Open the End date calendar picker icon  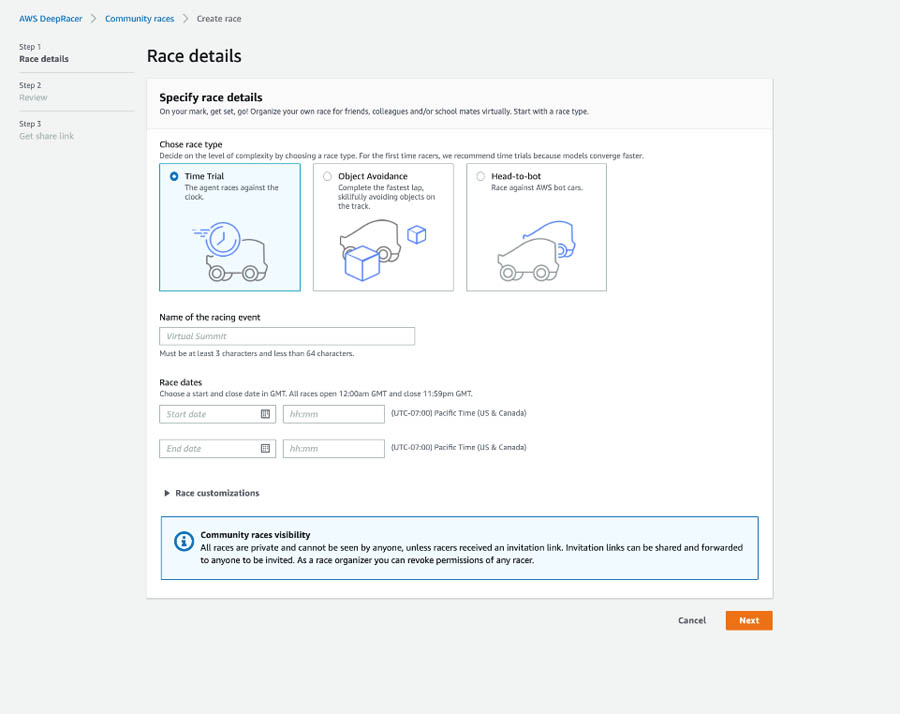[265, 448]
